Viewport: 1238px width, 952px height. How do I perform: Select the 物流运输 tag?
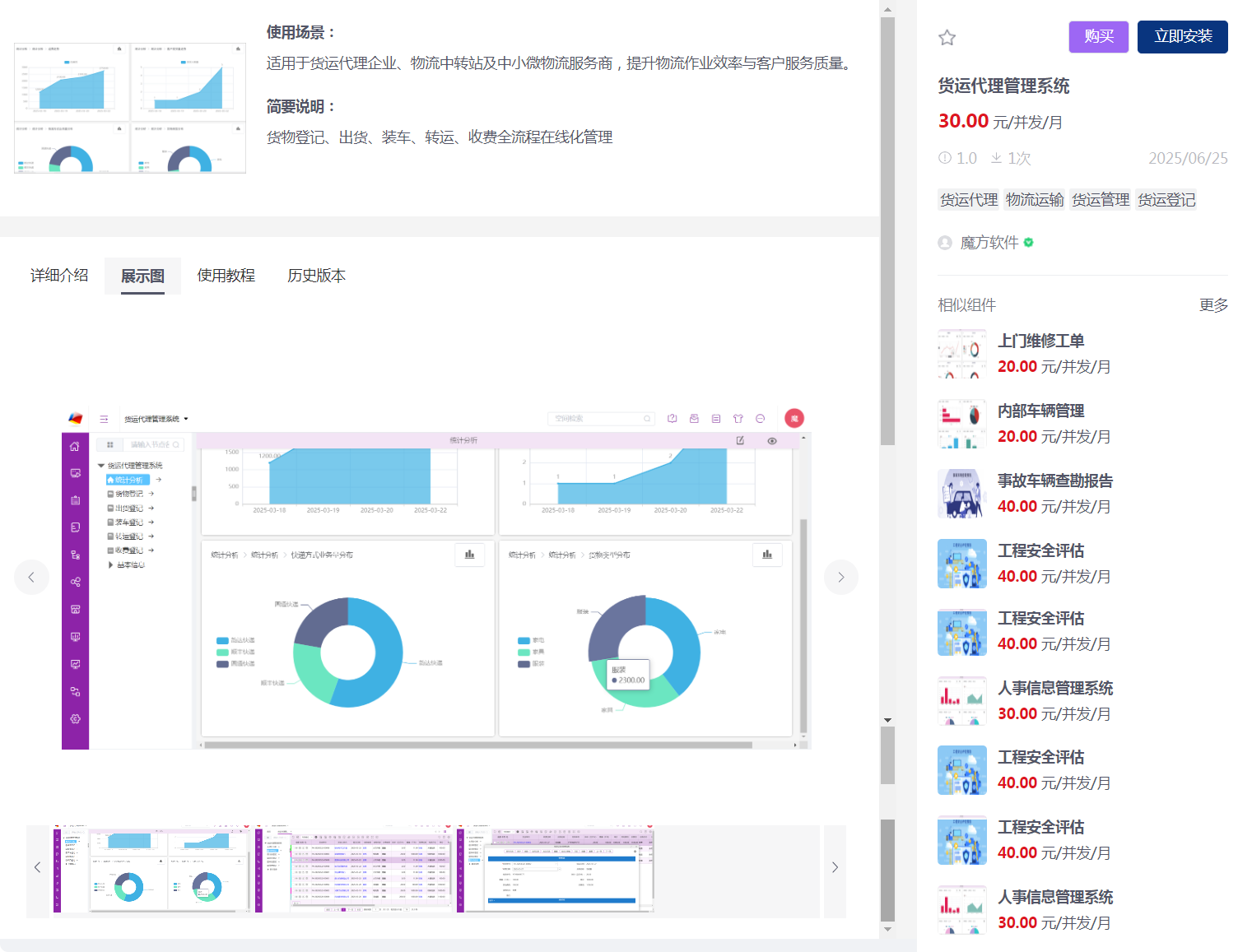1035,200
